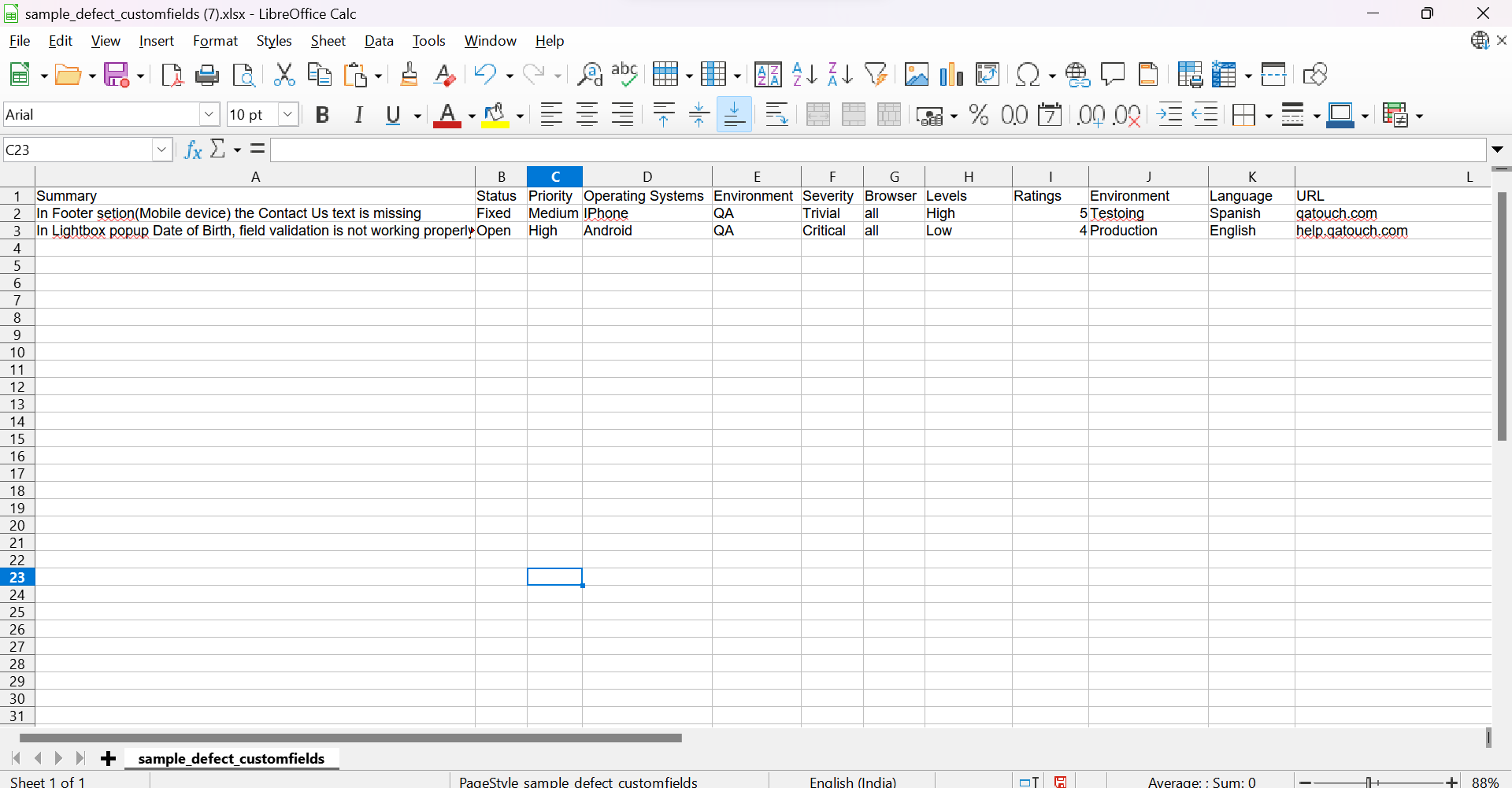Open the Paste options dropdown arrow
The height and width of the screenshot is (788, 1512).
378,76
